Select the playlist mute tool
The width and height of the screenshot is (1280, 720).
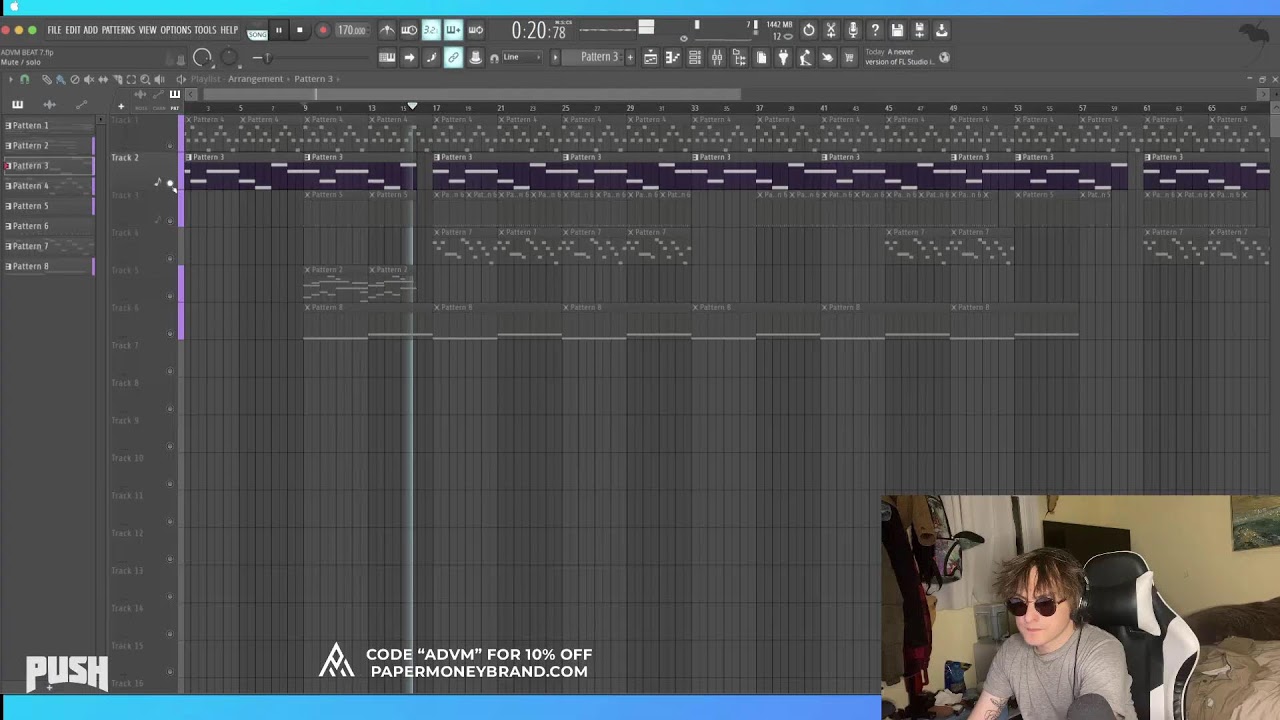pyautogui.click(x=88, y=79)
